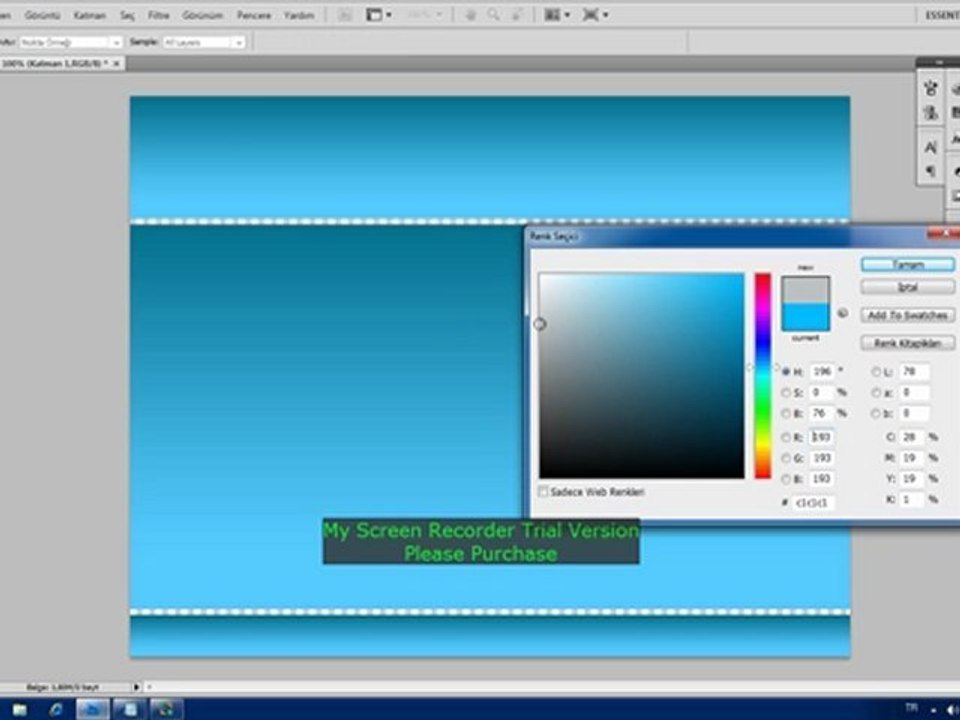Click the new gray color preview swatch
This screenshot has width=960, height=720.
(x=806, y=290)
